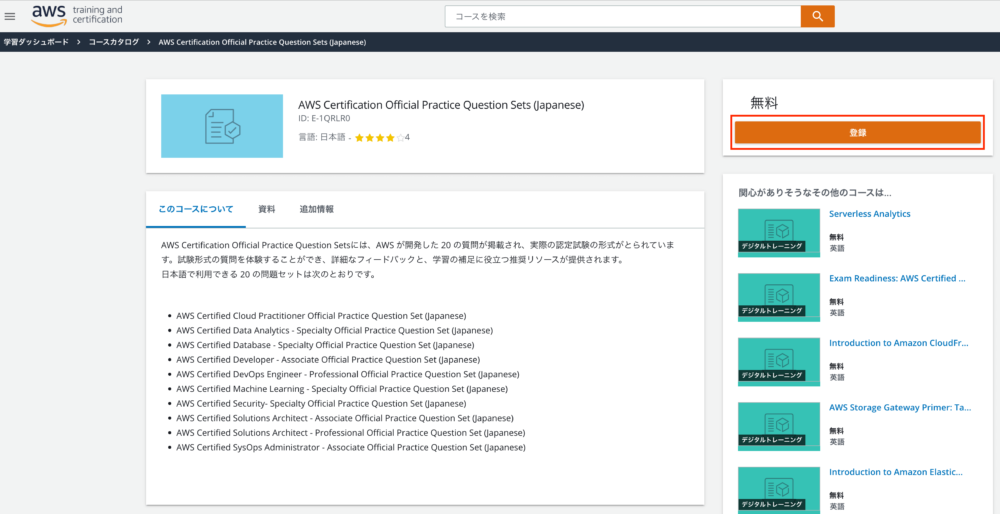This screenshot has height=514, width=1000.
Task: Click the Serverless Analytics course thumbnail
Action: [x=779, y=233]
